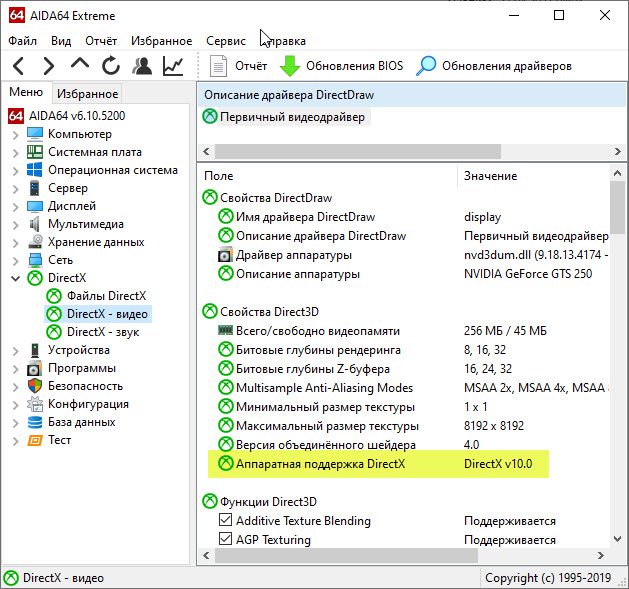Expand the Безопасность tree branch
Screen dimensions: 629x589
pyautogui.click(x=15, y=387)
